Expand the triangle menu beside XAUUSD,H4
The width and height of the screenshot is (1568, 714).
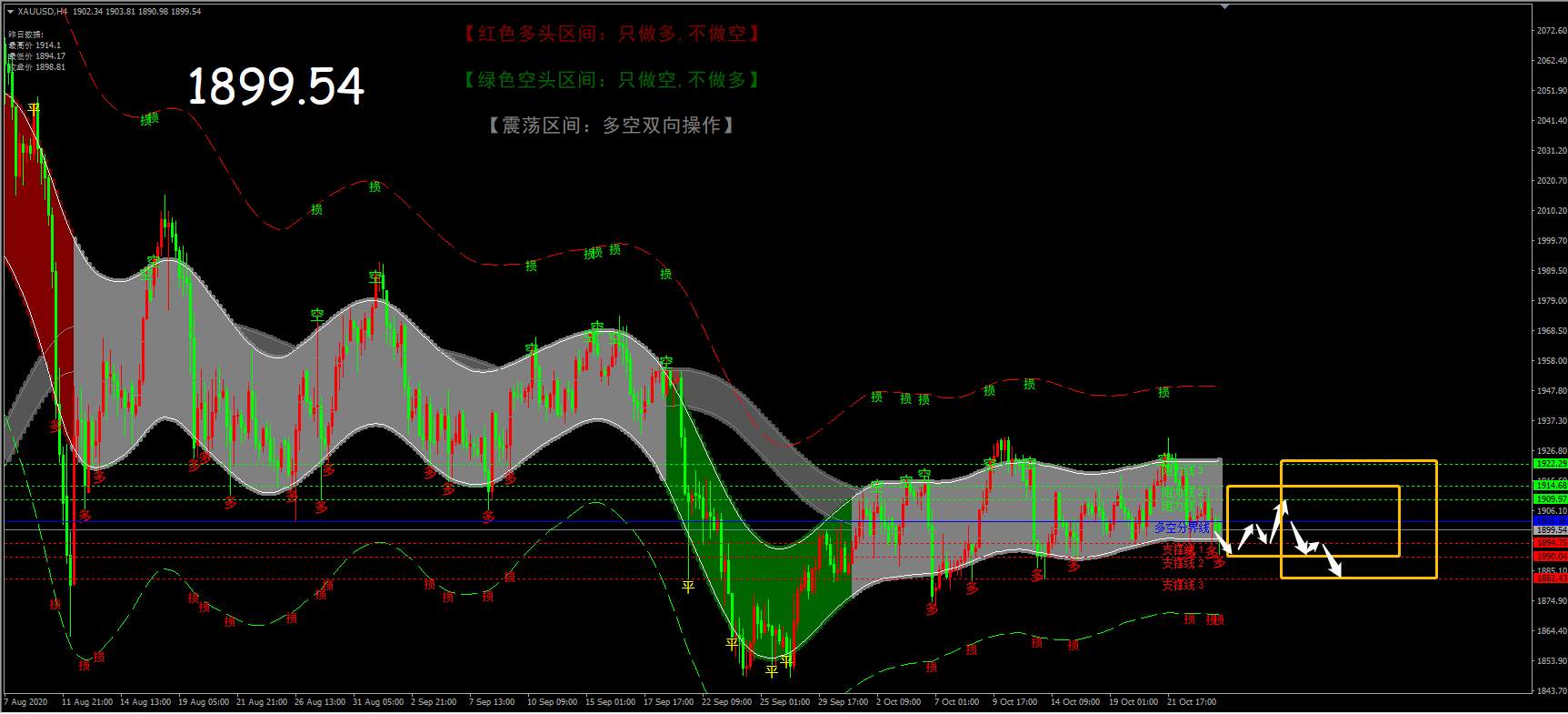(11, 12)
